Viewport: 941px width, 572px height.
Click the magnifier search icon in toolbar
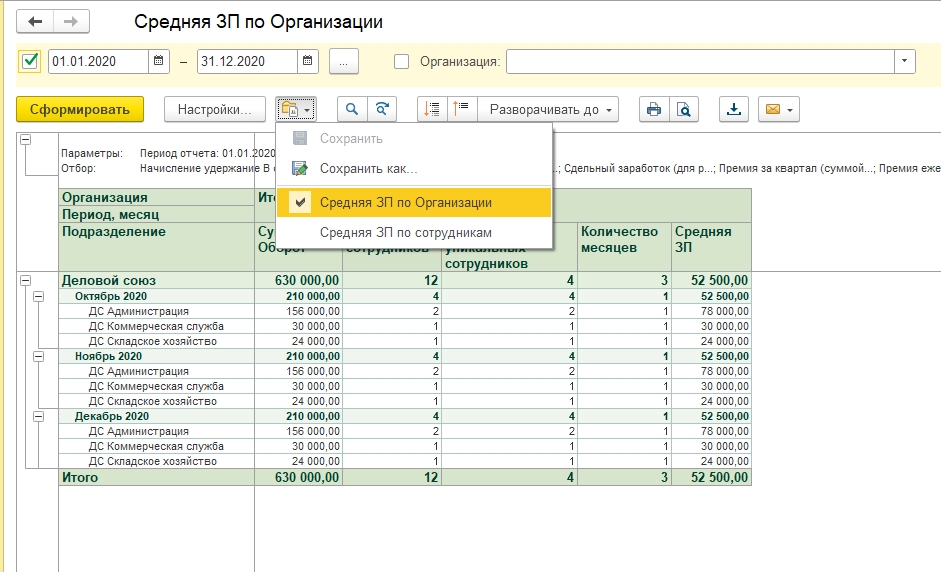tap(352, 109)
